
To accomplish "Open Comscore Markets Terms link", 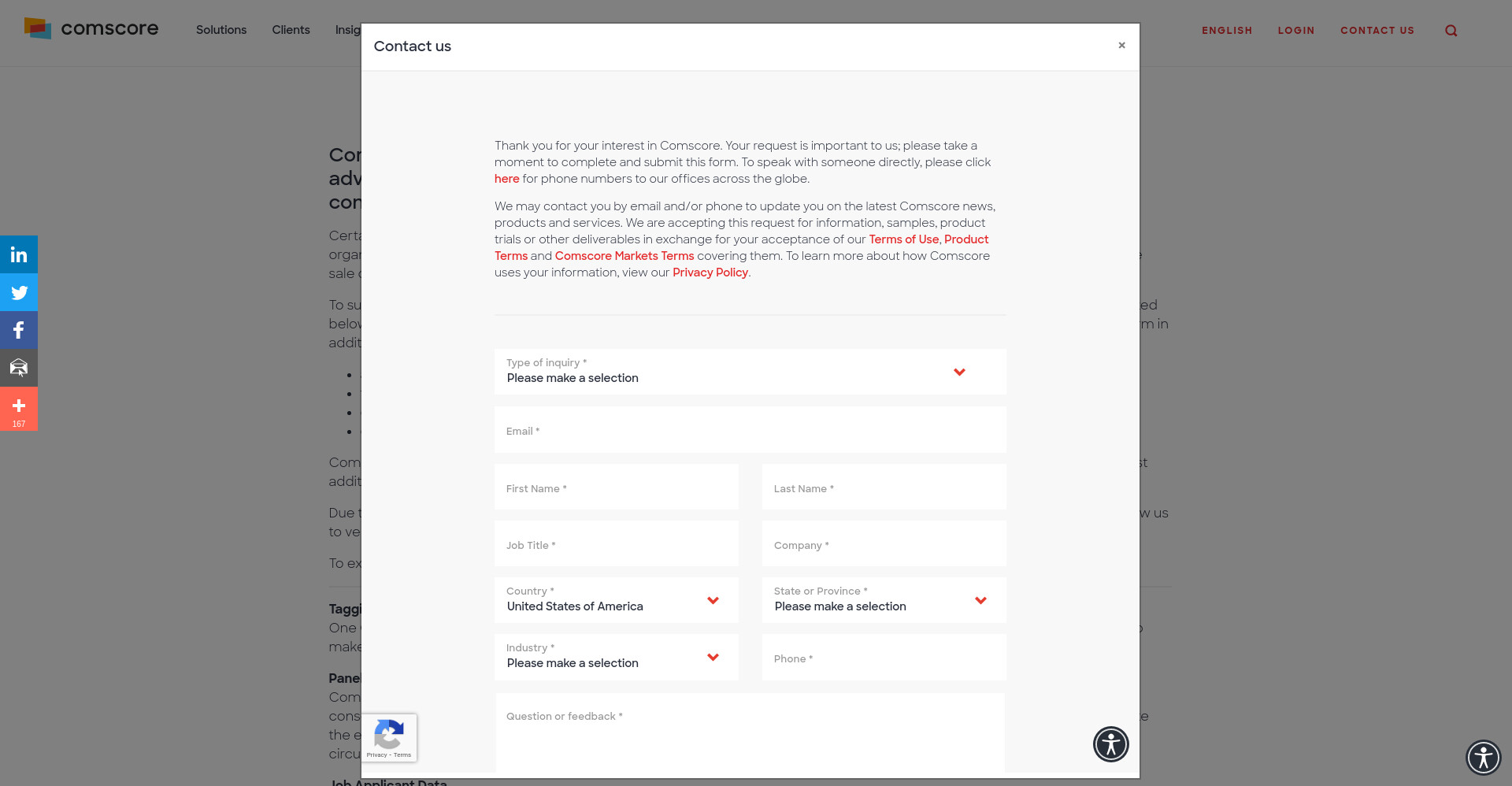I will [x=624, y=256].
